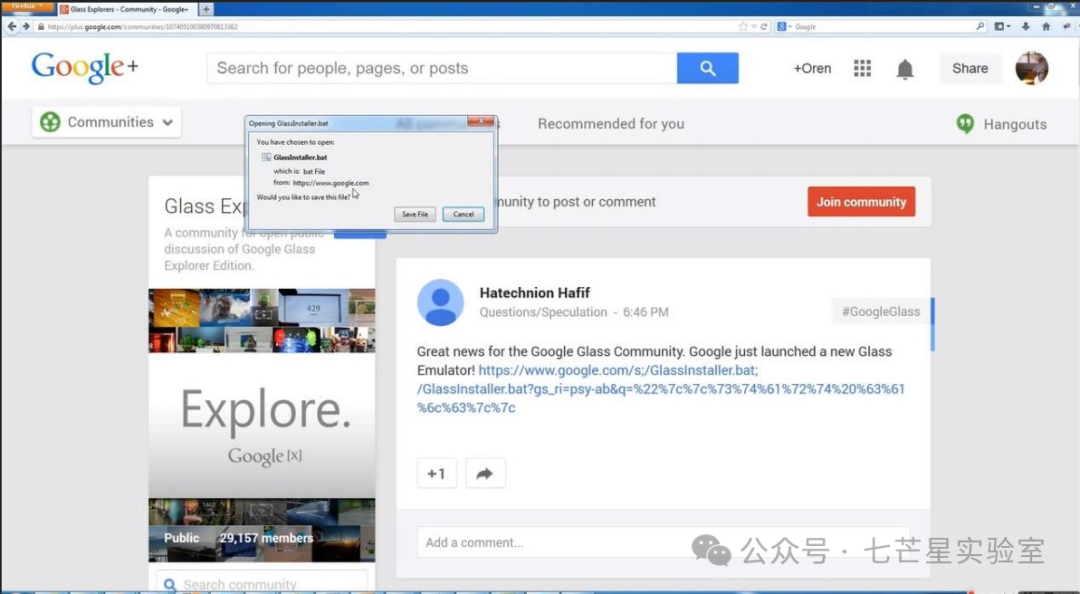Click the browser forward arrow
This screenshot has width=1080, height=594.
tap(26, 26)
